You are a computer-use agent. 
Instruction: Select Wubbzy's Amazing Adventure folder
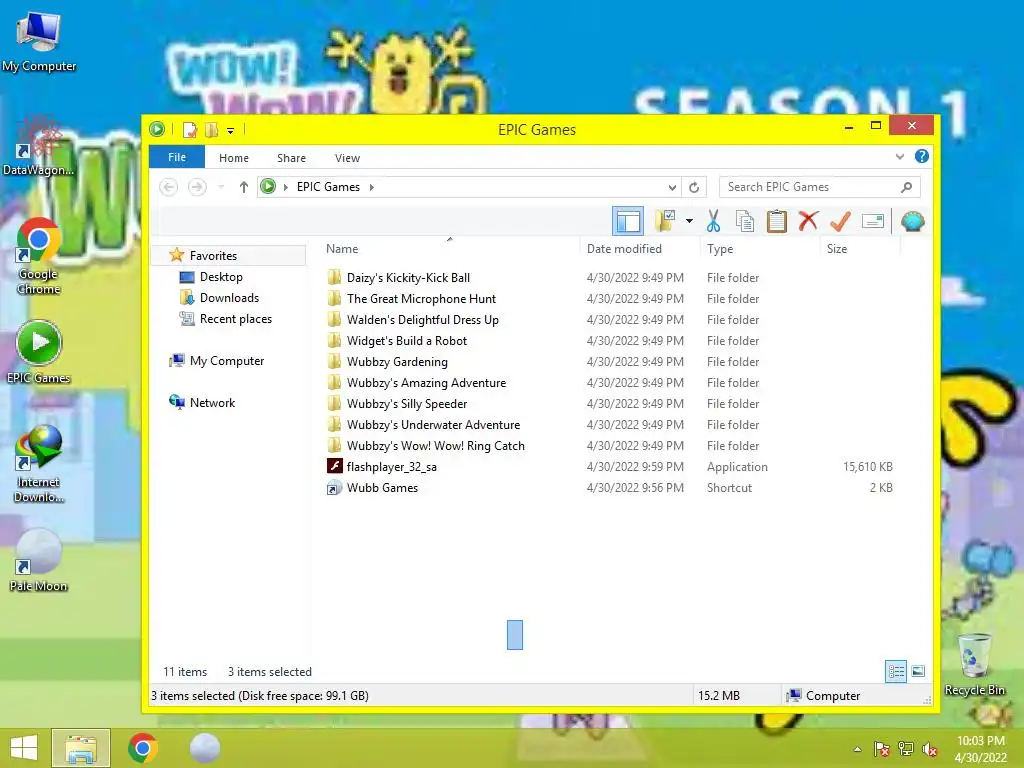[x=426, y=383]
